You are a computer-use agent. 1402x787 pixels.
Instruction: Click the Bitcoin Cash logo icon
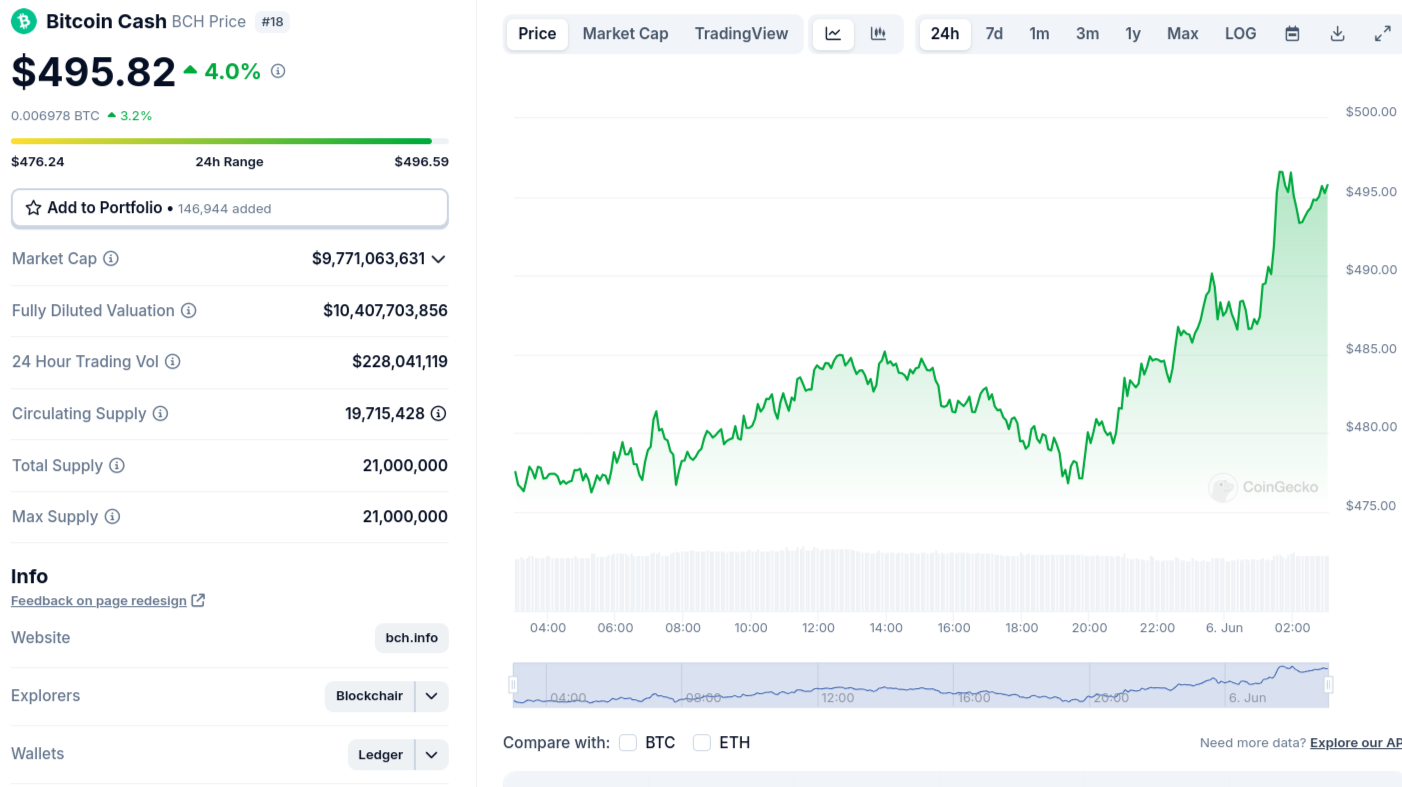coord(24,21)
